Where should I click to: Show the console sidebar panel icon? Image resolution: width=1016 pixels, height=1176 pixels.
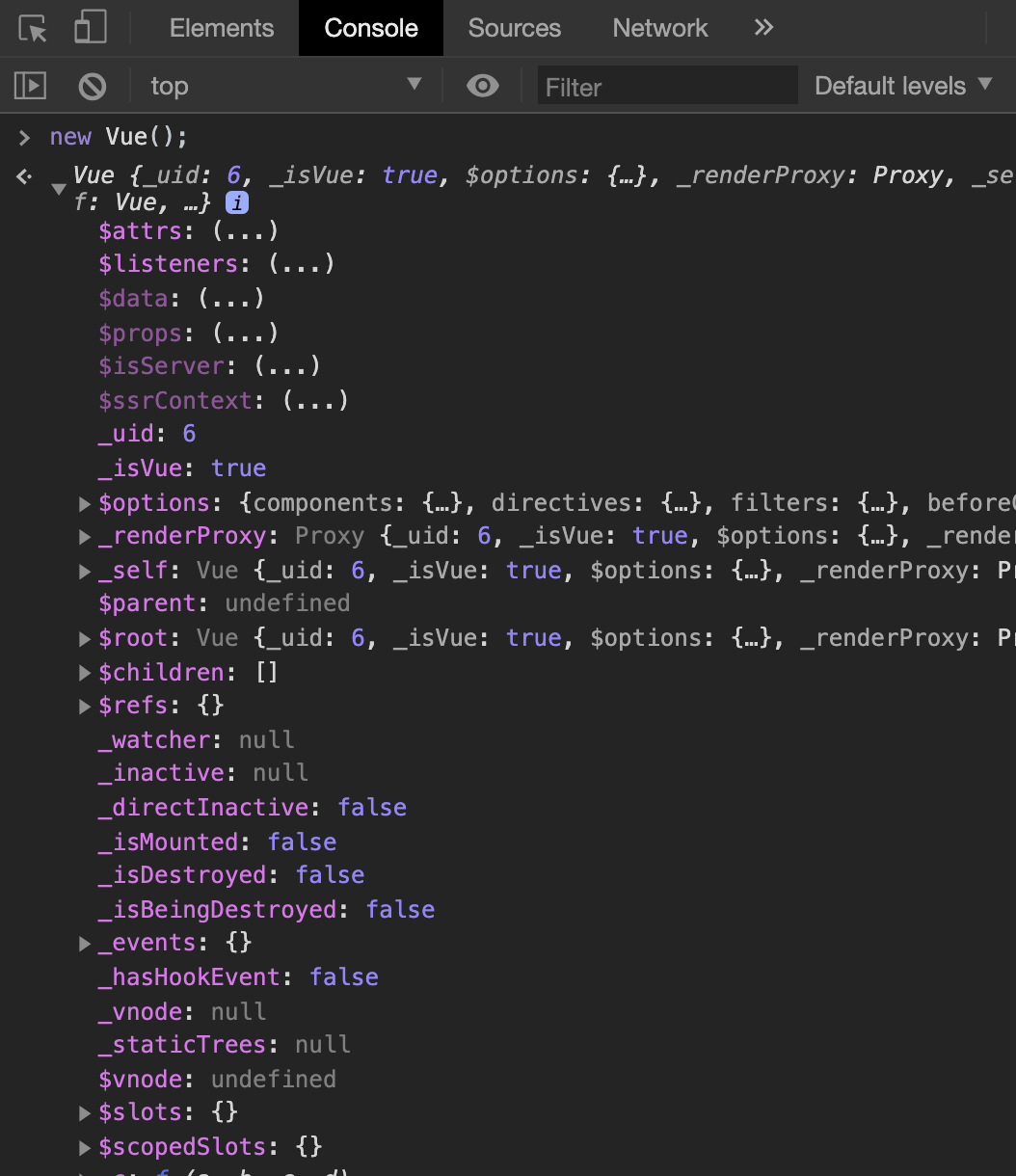click(30, 86)
